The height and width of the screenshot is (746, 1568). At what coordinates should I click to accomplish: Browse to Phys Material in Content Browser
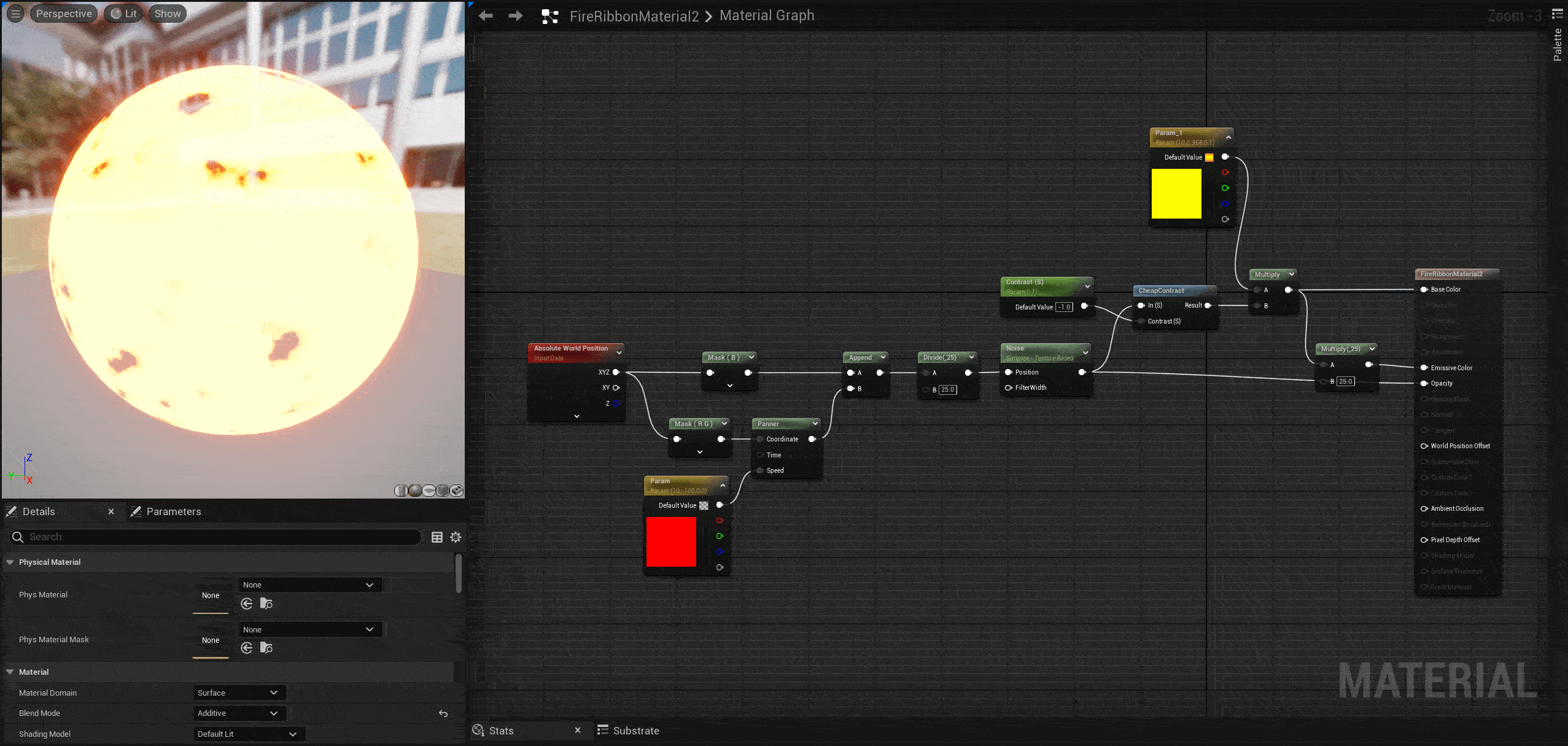(266, 604)
